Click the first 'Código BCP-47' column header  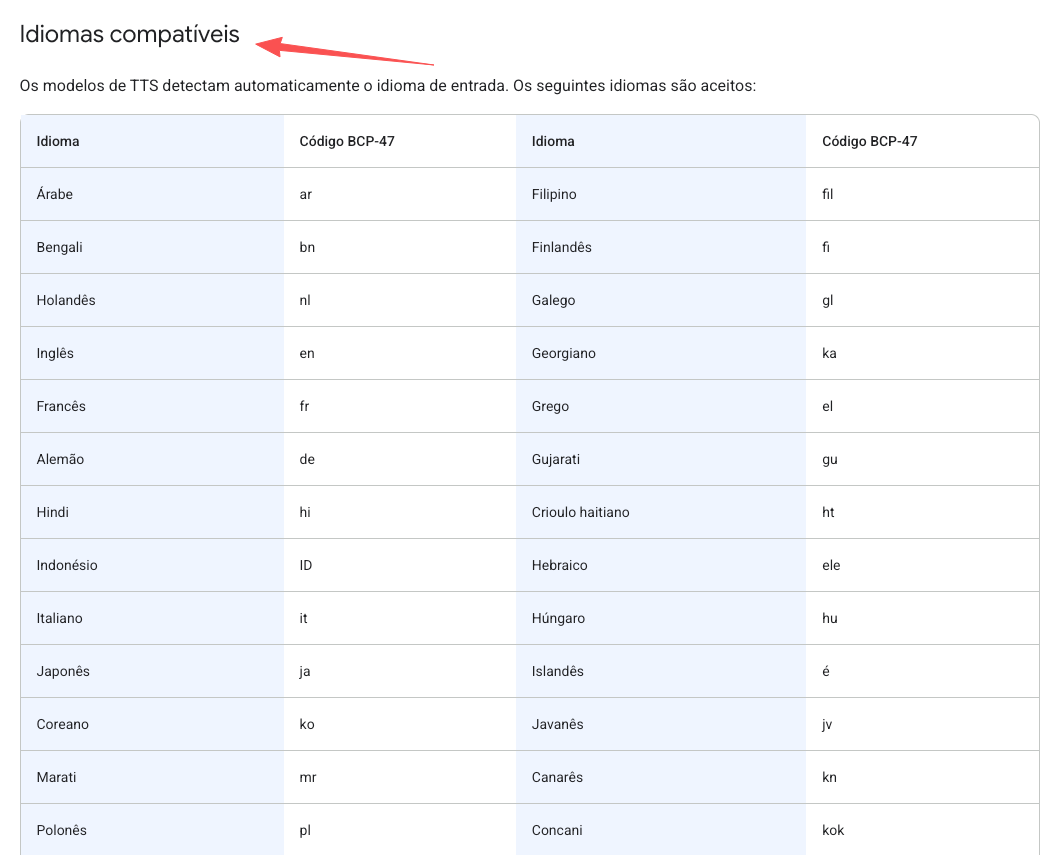coord(400,141)
